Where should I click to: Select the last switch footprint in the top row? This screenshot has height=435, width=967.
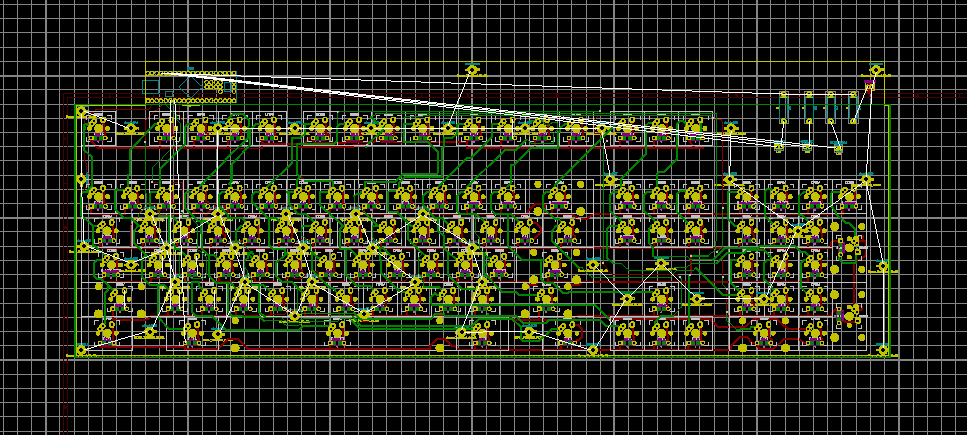click(695, 128)
